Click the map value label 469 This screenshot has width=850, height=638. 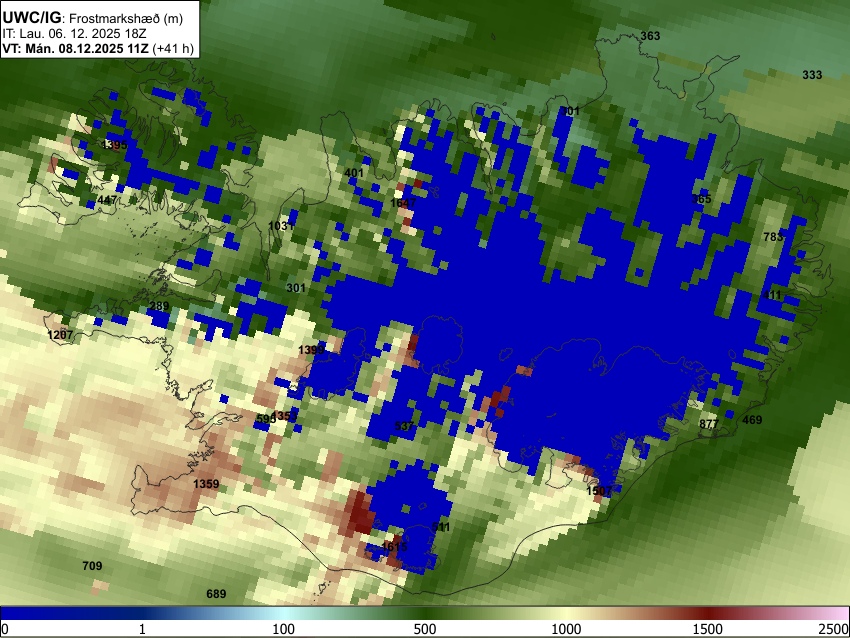coord(752,420)
